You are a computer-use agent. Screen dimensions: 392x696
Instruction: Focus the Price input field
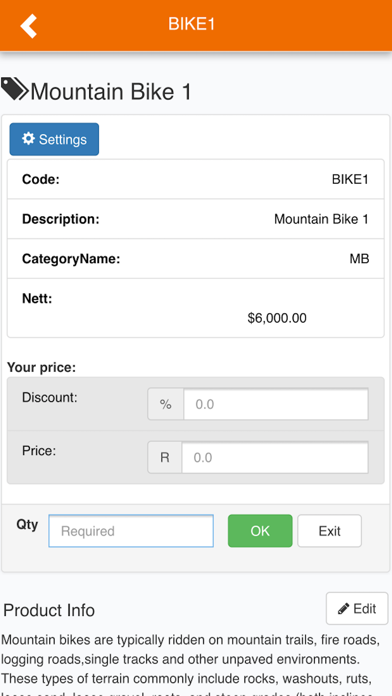pyautogui.click(x=275, y=457)
